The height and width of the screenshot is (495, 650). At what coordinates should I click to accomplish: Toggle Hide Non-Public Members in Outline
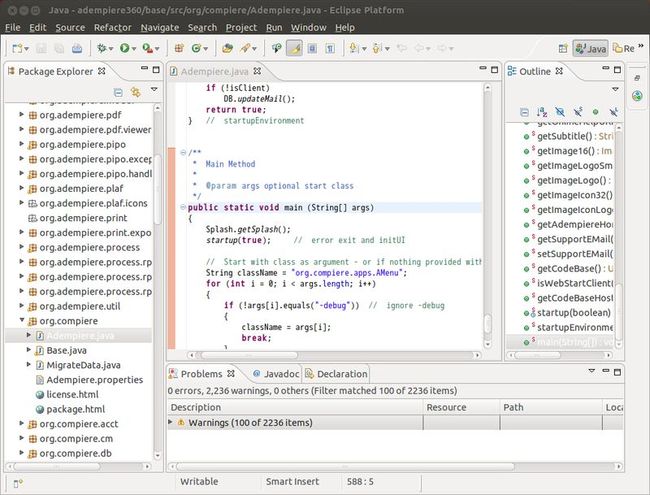click(596, 112)
